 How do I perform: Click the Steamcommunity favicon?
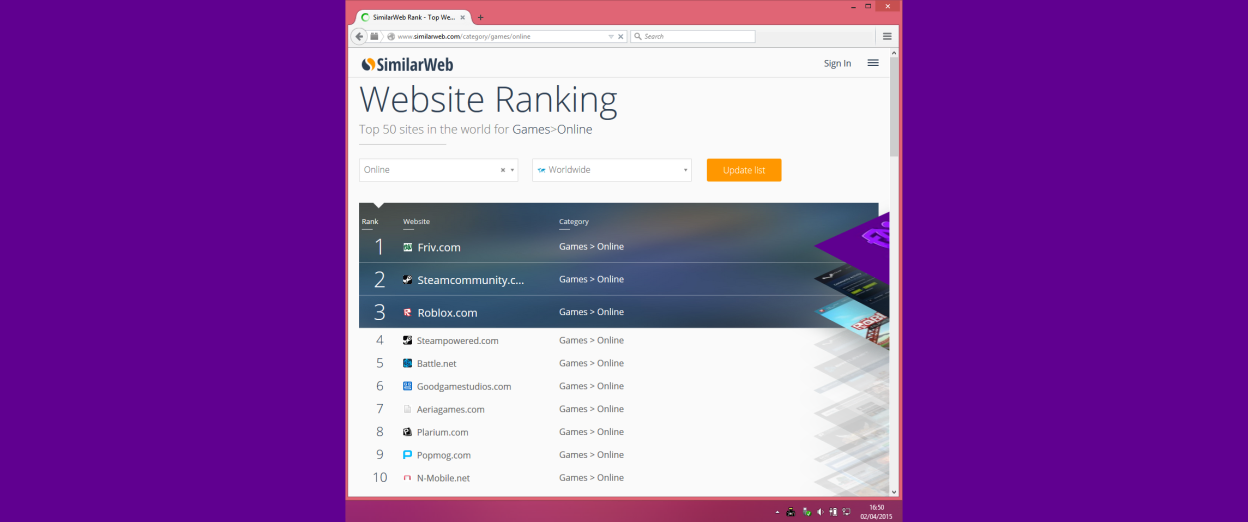click(407, 280)
